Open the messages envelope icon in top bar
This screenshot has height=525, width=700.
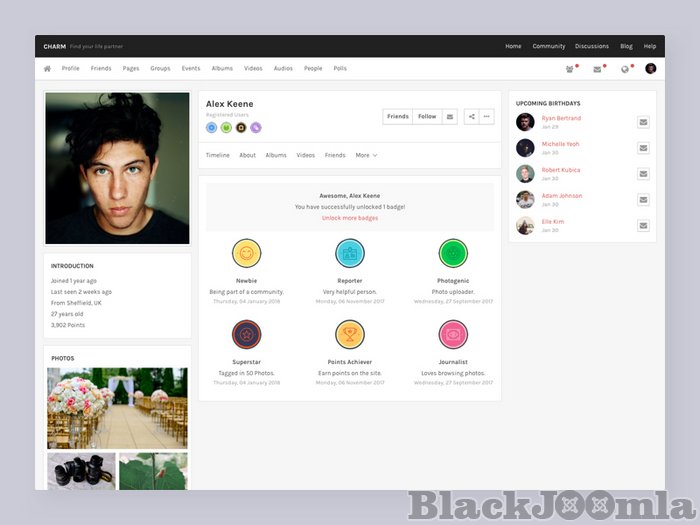click(598, 69)
